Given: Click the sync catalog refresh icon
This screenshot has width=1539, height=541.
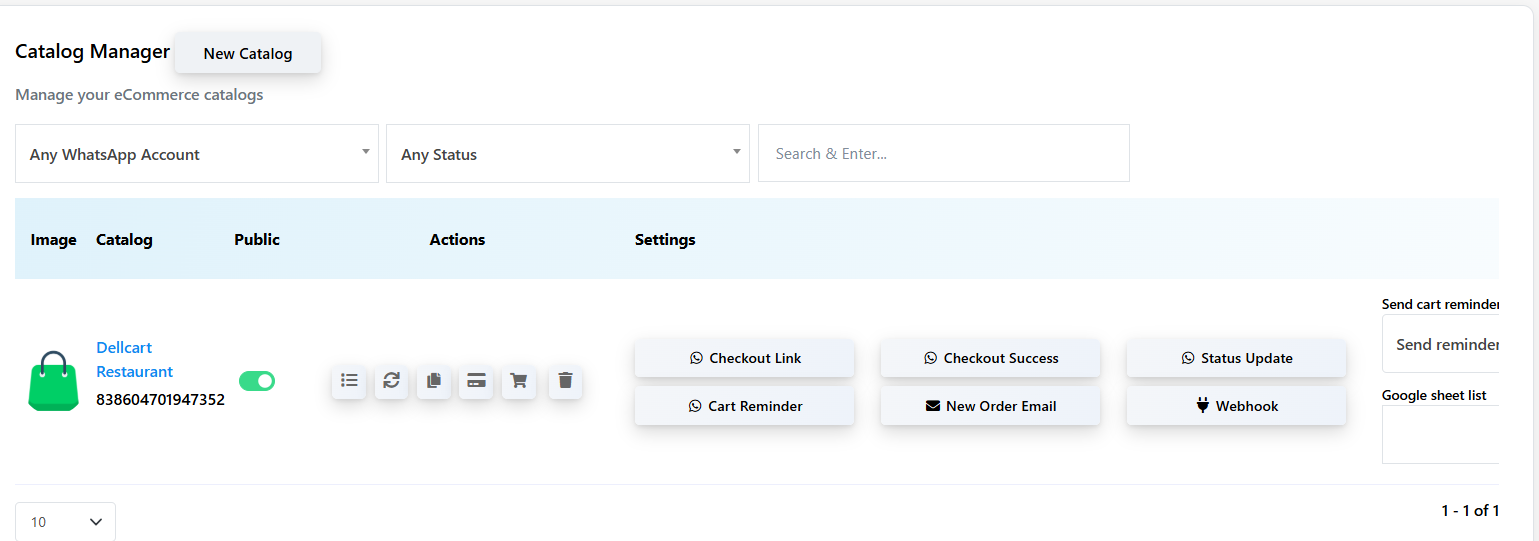Looking at the screenshot, I should pos(391,381).
